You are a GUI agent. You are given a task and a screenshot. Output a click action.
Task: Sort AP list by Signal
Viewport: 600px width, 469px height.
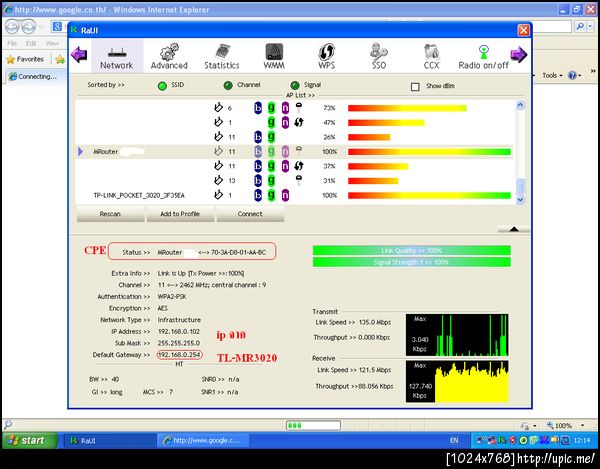(x=295, y=85)
